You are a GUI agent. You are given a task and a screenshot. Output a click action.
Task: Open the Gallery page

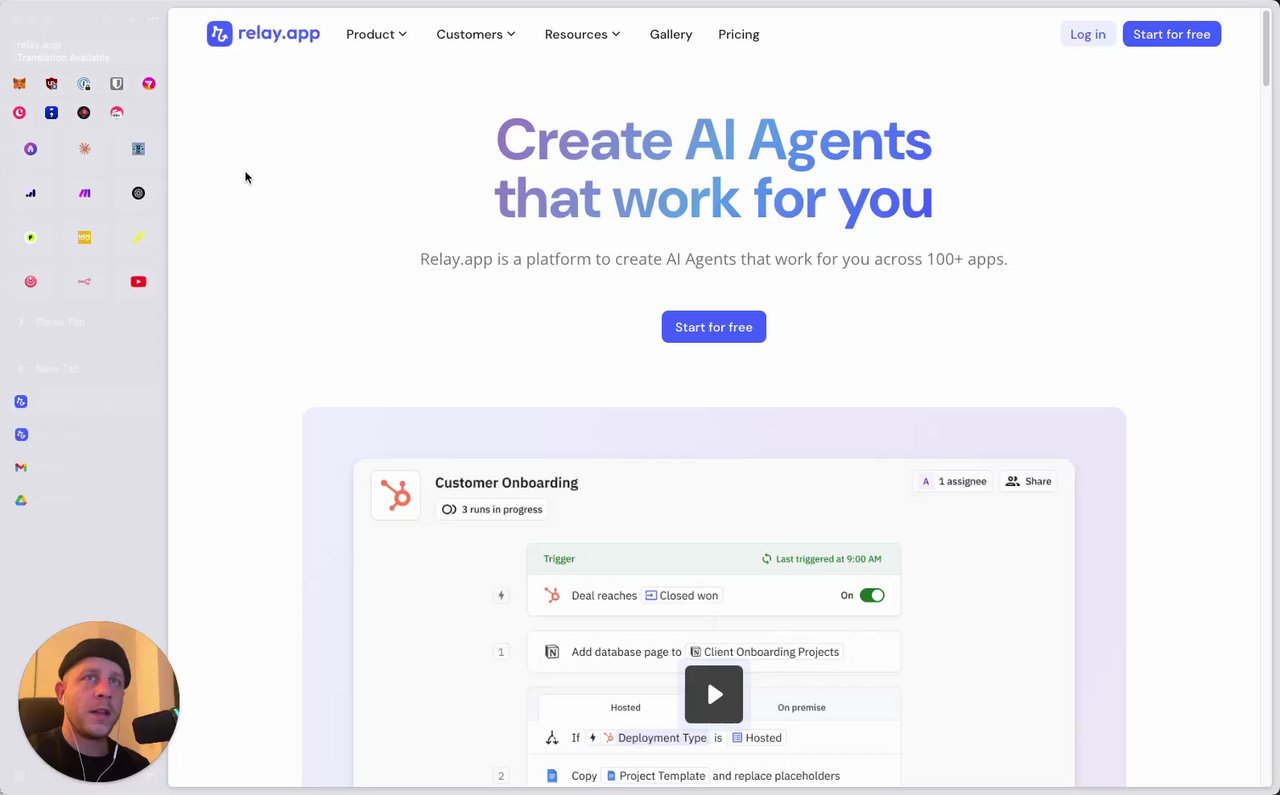pyautogui.click(x=671, y=34)
